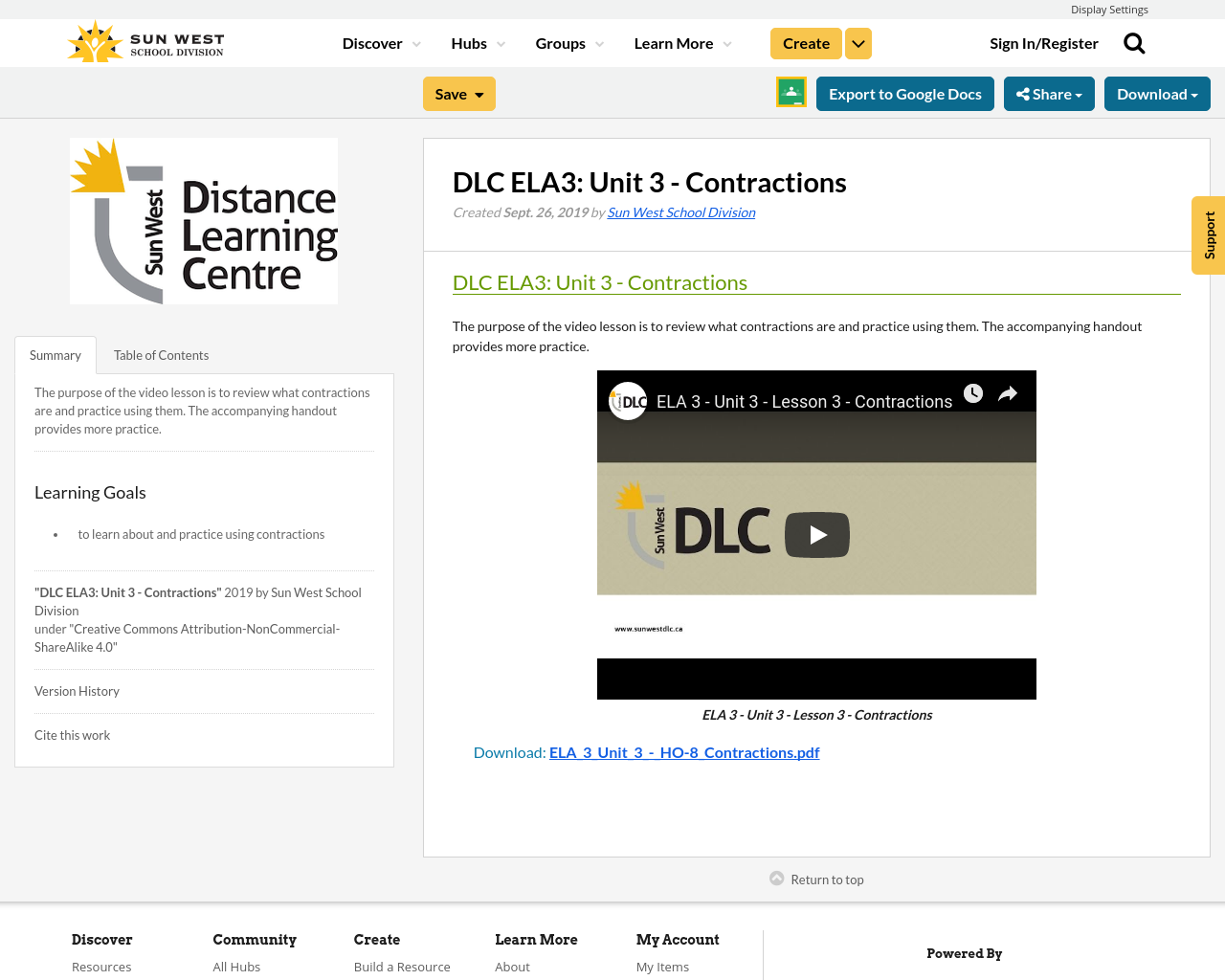Open Export to Google Docs

(904, 93)
